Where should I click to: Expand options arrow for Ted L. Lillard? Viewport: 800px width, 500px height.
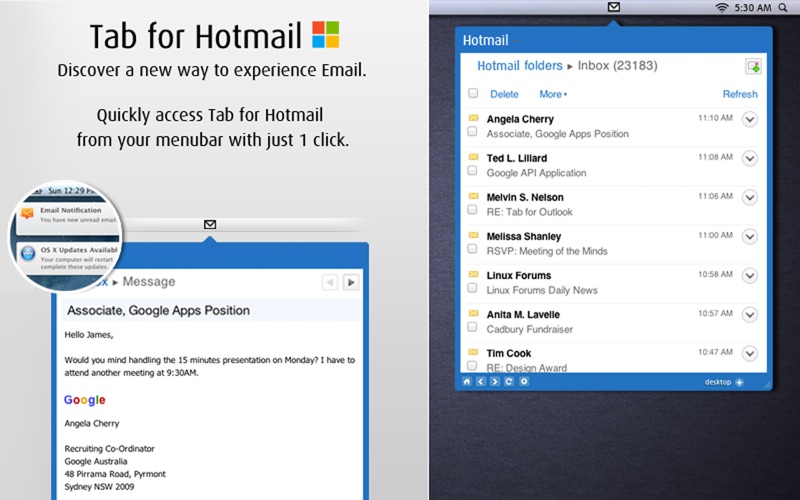pos(749,159)
